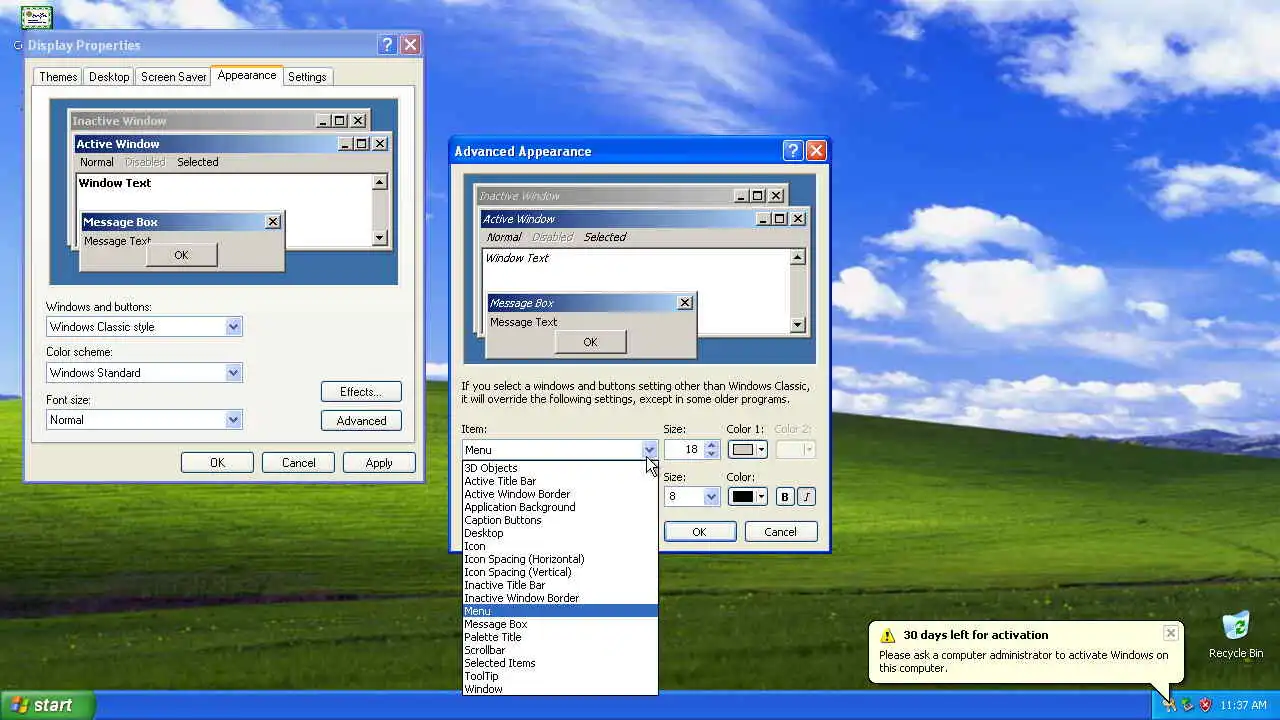Choose Inactive Window Border from the list
Screen dimensions: 1280x720
560,598
